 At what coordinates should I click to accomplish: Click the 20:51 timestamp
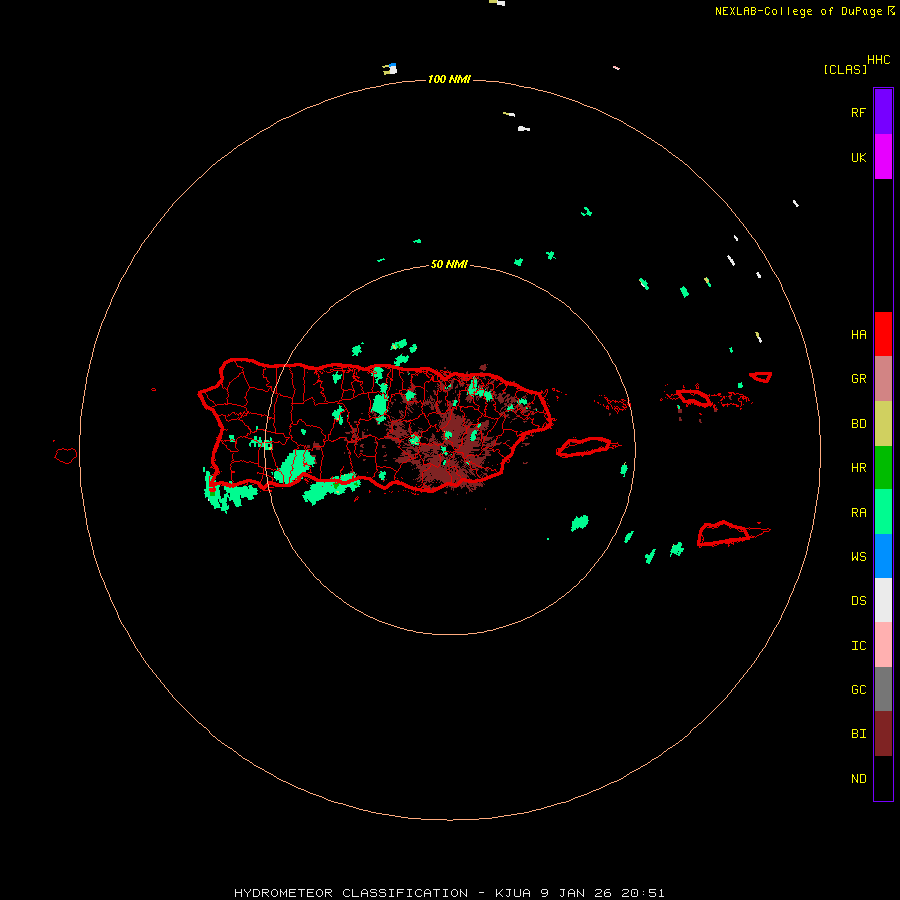[x=643, y=893]
